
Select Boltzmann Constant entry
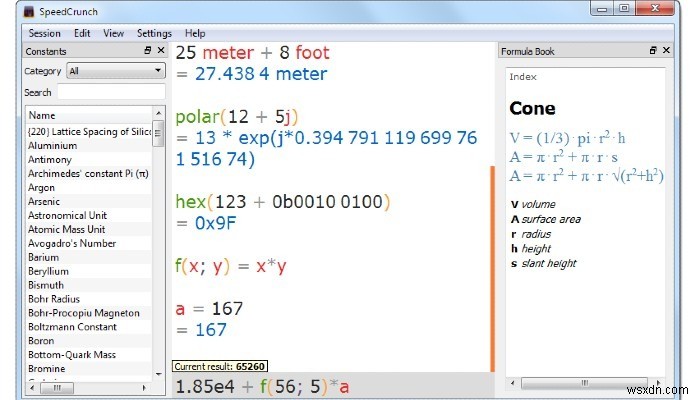89,327
